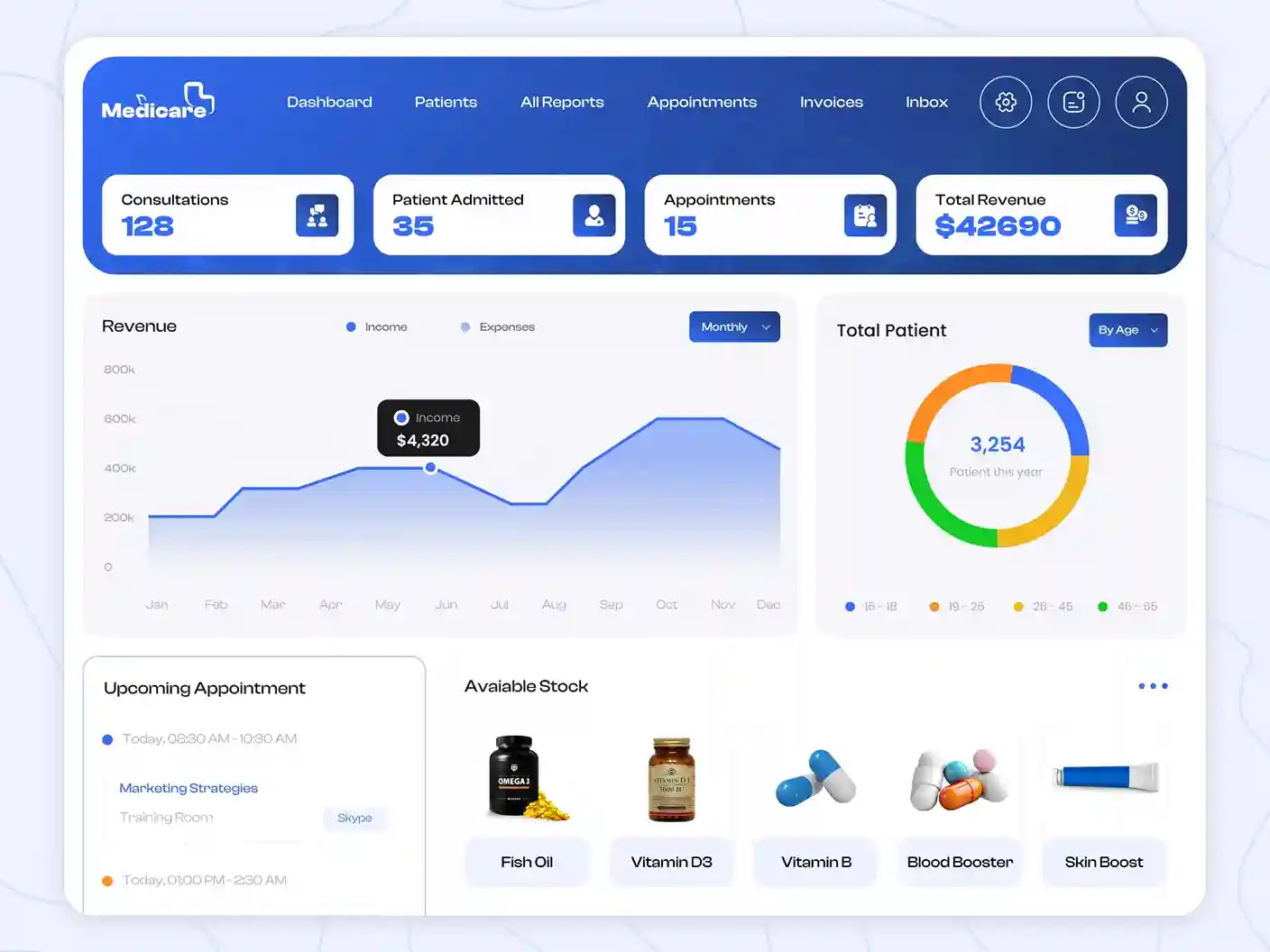Click the Fish Oil button

tap(527, 862)
